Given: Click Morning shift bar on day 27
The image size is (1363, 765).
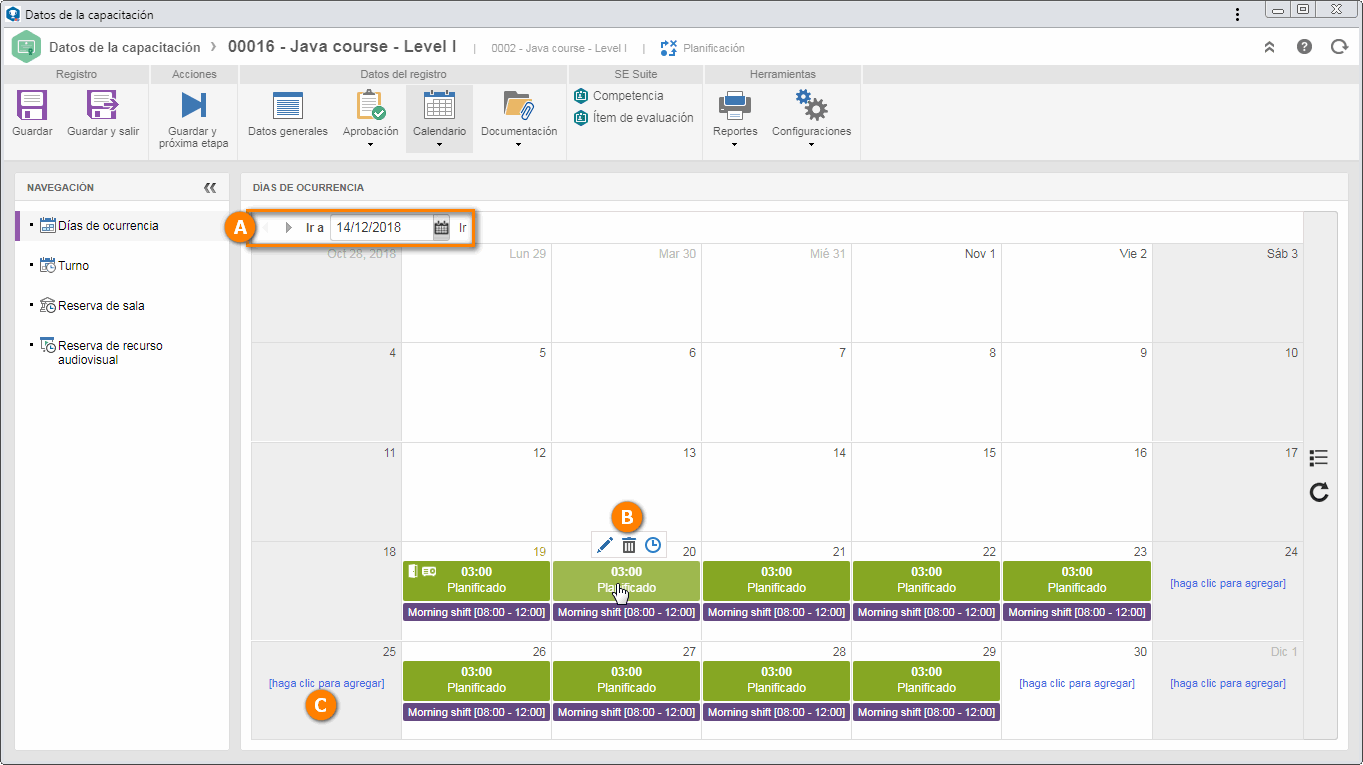Looking at the screenshot, I should pos(626,712).
